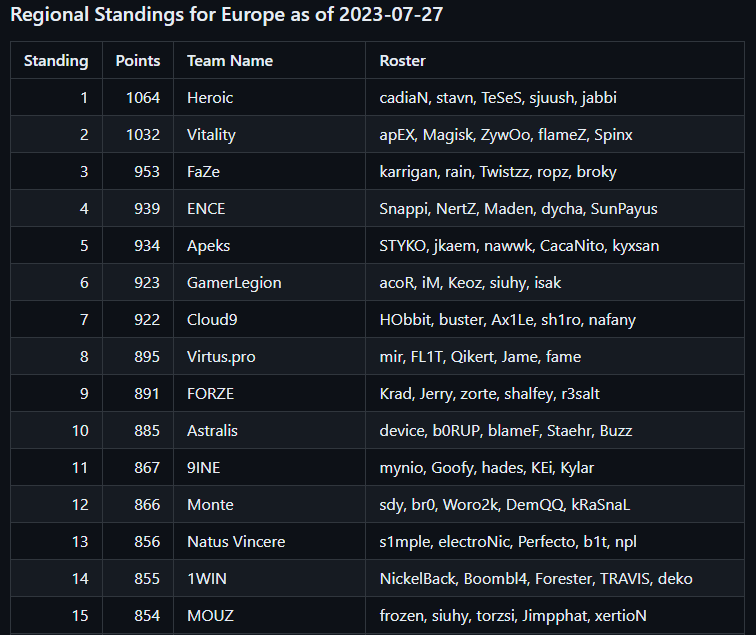Viewport: 756px width, 635px height.
Task: Select Virtus.pro in the table
Action: pyautogui.click(x=221, y=357)
